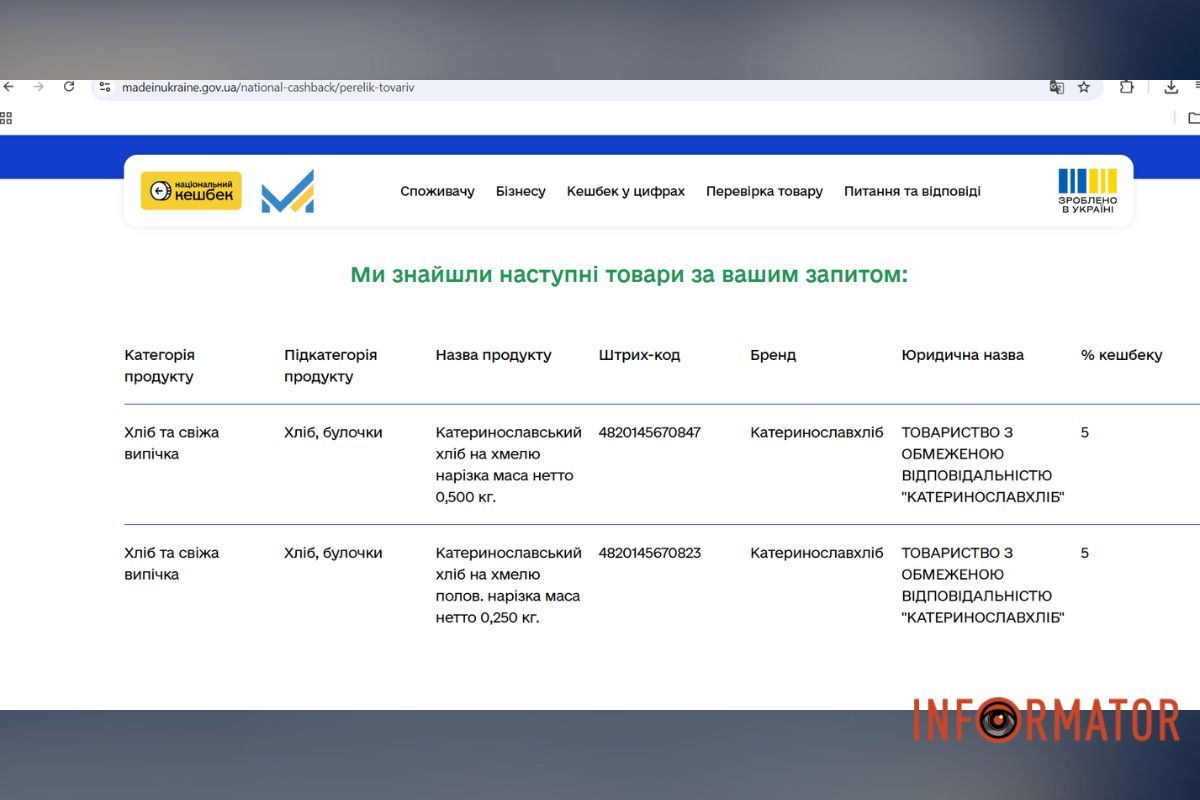This screenshot has height=800, width=1200.
Task: Reload the page with refresh icon
Action: pos(69,87)
